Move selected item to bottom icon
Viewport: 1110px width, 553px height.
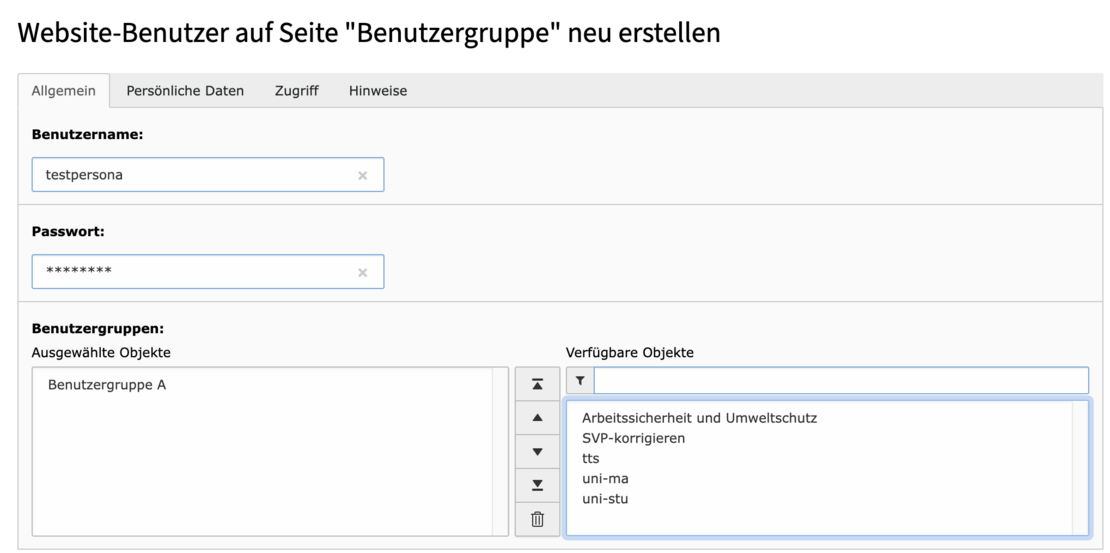537,485
